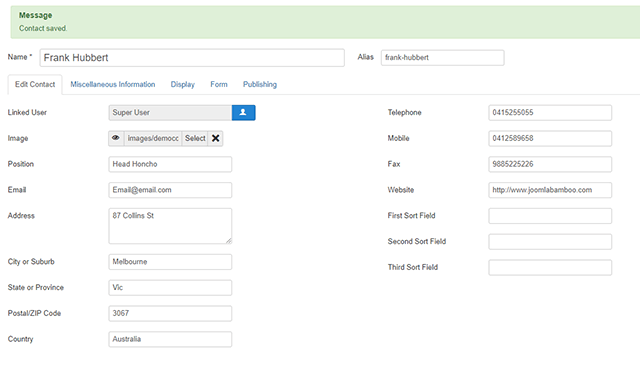Click the image path field images/democc

pos(153,138)
